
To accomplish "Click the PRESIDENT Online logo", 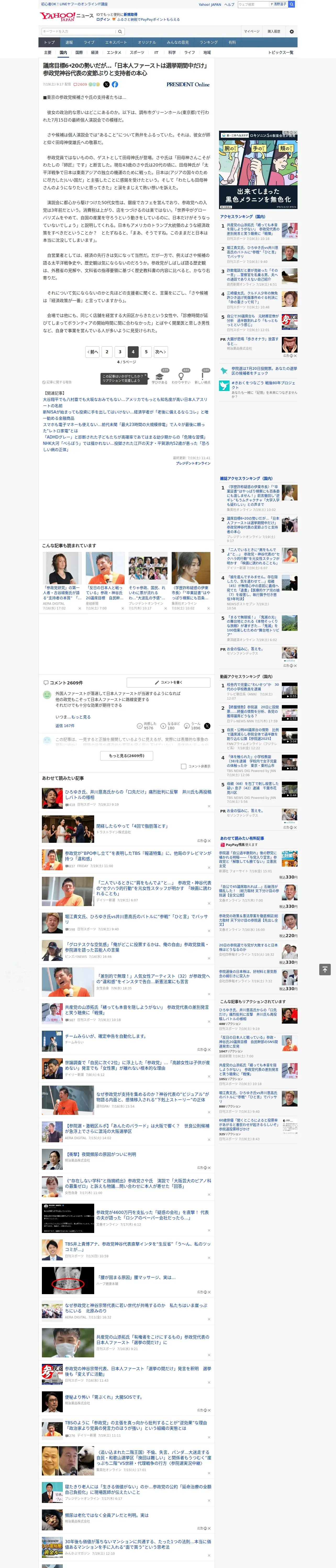I will [188, 85].
